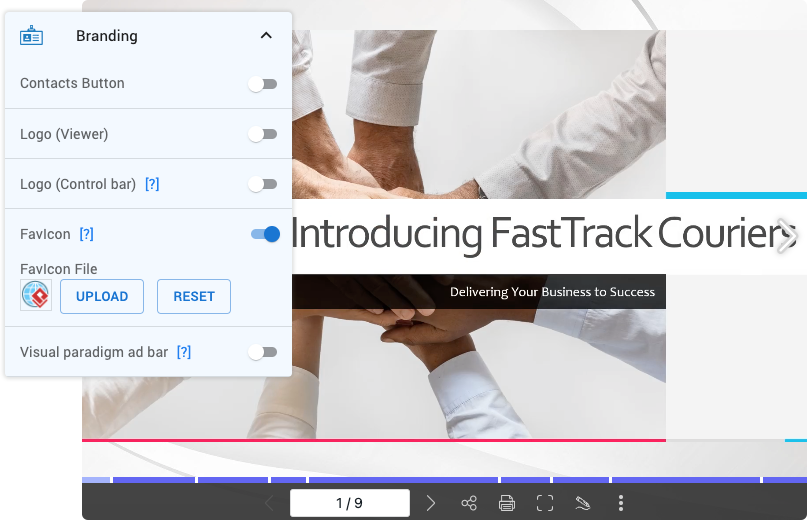Open the three-dot more options menu
The image size is (807, 520).
[x=621, y=503]
